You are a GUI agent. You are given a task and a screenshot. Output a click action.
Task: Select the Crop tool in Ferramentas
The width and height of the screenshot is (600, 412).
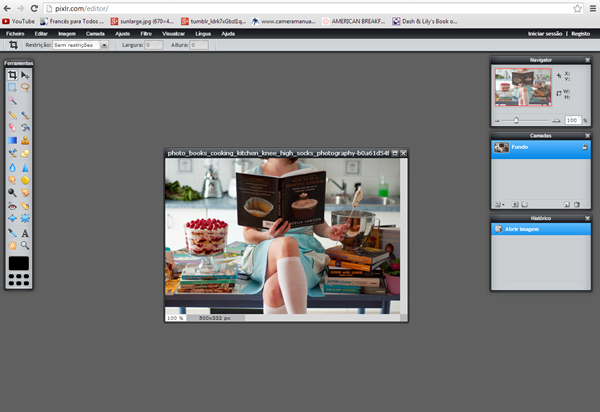[x=12, y=75]
